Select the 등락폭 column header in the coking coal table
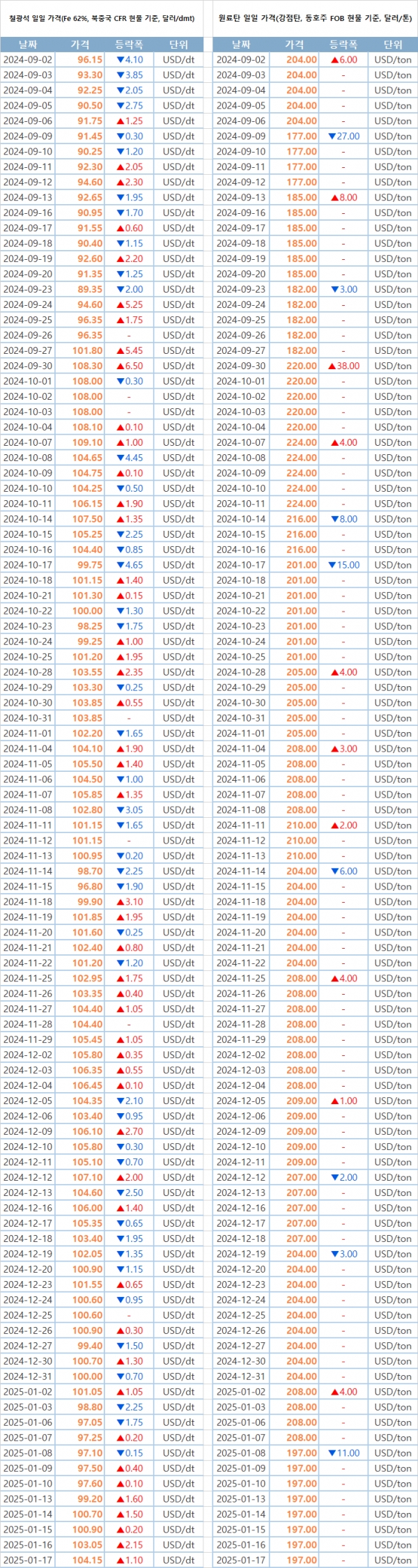This screenshot has width=418, height=1568. (343, 45)
